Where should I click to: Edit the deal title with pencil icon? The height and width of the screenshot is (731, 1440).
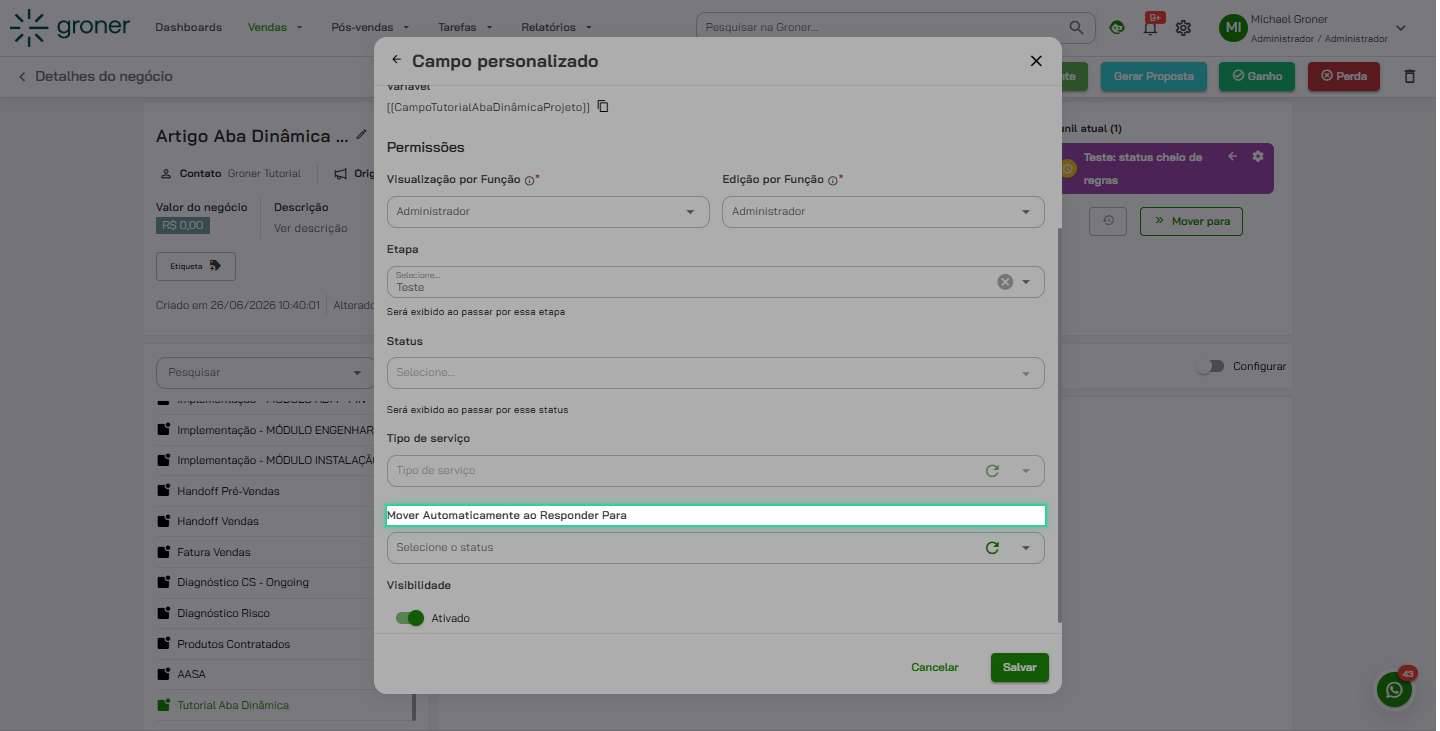(x=361, y=134)
